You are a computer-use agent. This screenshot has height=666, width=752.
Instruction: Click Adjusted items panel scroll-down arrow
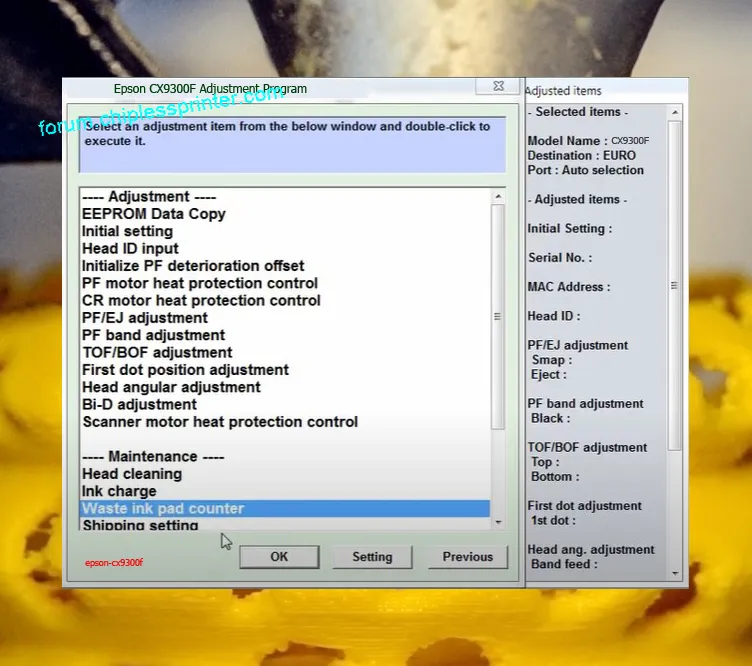point(675,573)
